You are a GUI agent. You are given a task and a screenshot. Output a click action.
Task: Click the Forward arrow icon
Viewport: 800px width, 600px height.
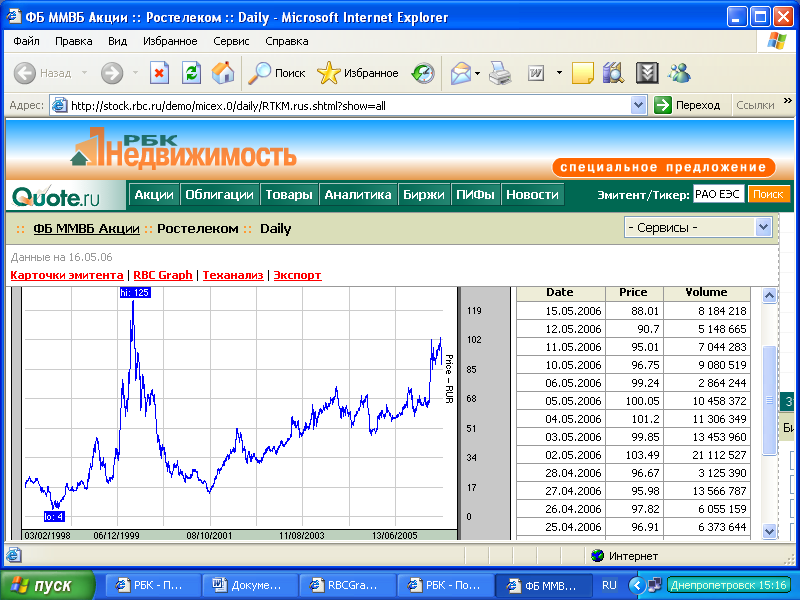[112, 73]
